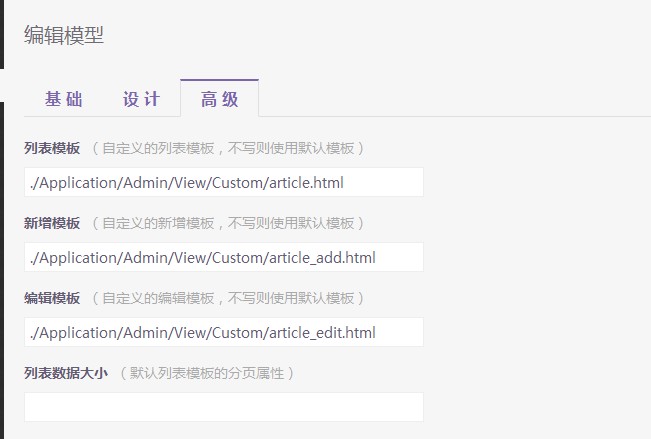Image resolution: width=651 pixels, height=439 pixels.
Task: Focus the 列表模板 path input field
Action: click(x=224, y=182)
